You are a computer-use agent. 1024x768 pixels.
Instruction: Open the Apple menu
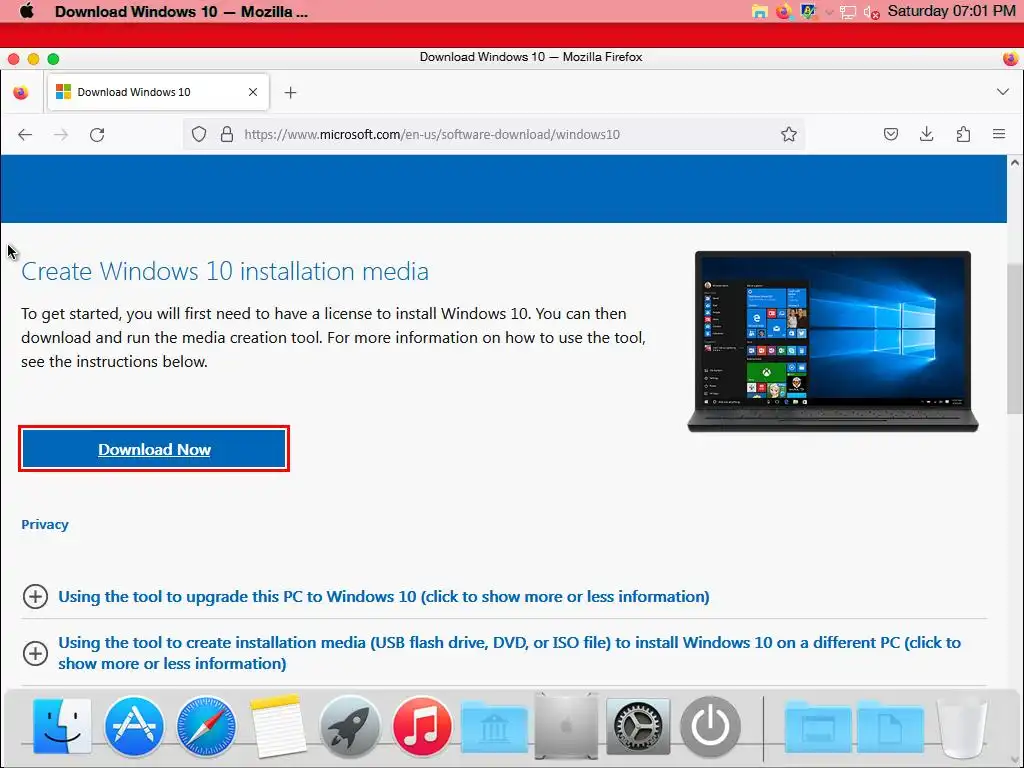click(x=26, y=11)
